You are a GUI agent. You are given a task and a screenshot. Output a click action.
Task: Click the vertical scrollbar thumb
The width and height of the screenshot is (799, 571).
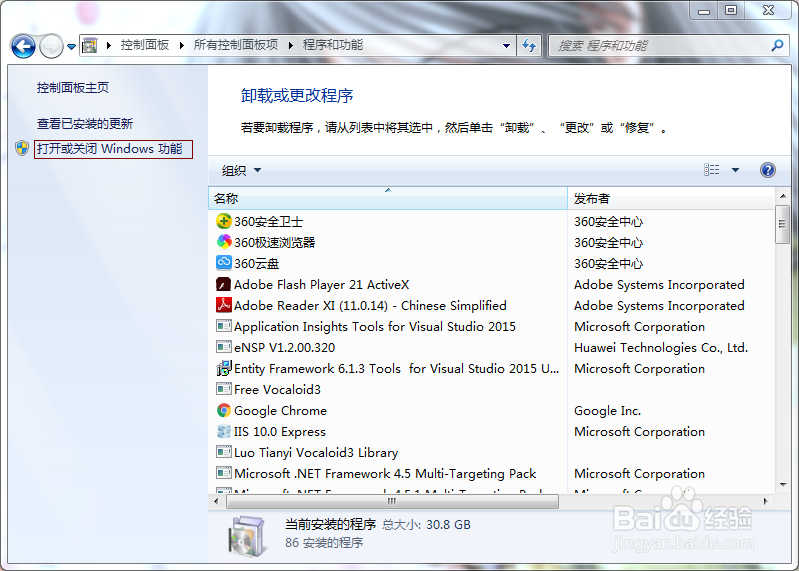point(782,224)
